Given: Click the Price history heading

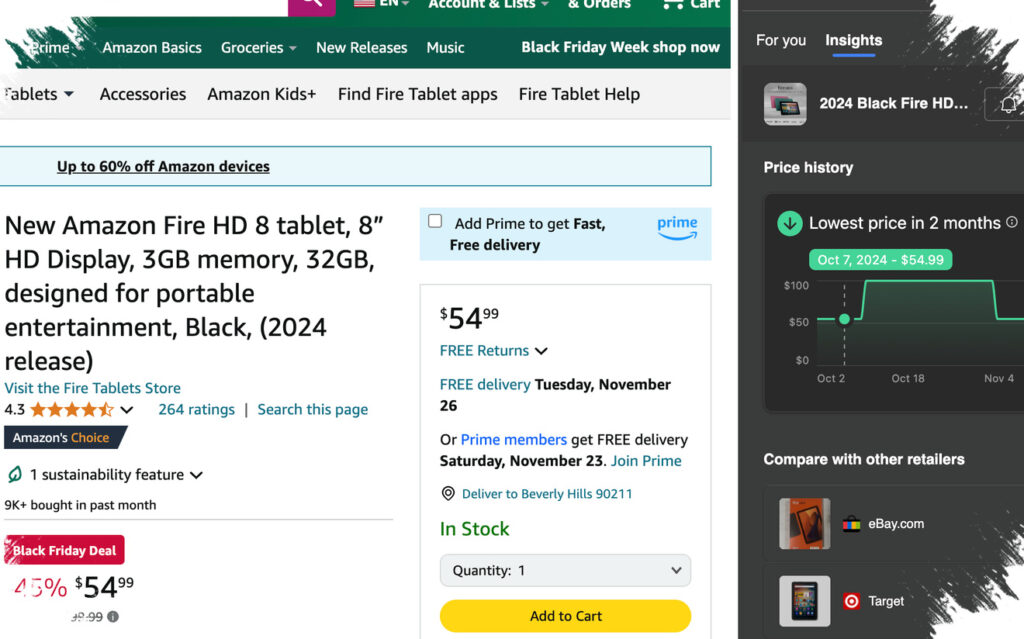Looking at the screenshot, I should coord(808,168).
